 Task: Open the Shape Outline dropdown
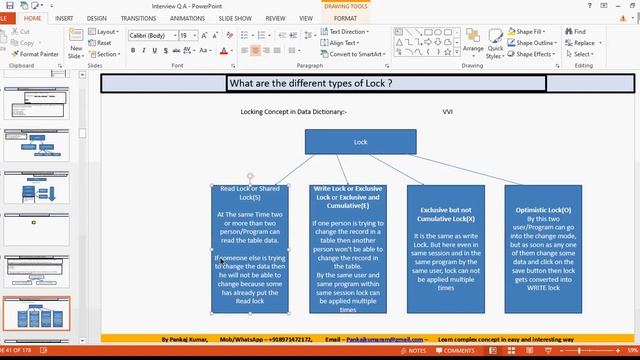(532, 42)
